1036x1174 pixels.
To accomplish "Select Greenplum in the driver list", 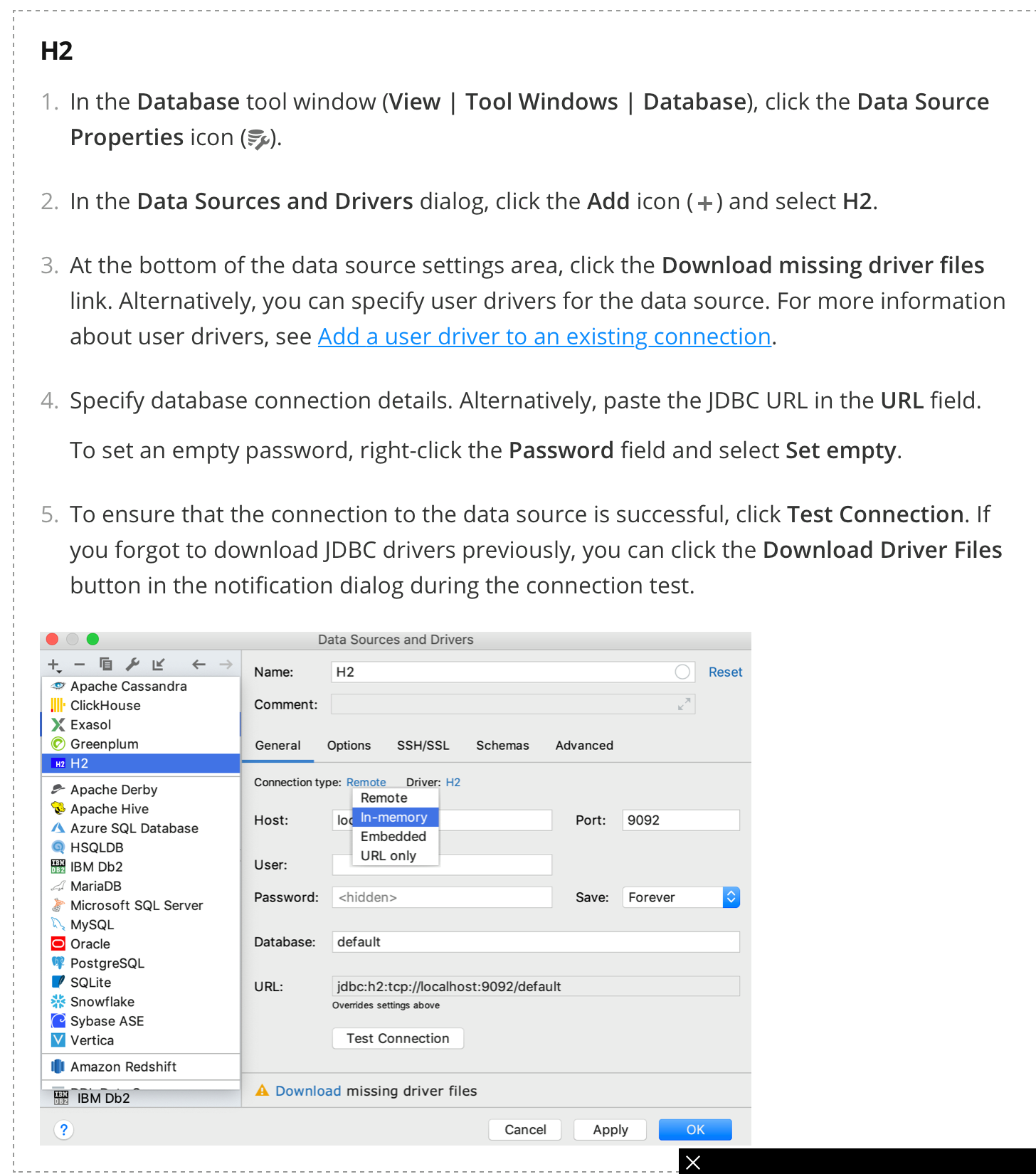I will click(x=141, y=744).
